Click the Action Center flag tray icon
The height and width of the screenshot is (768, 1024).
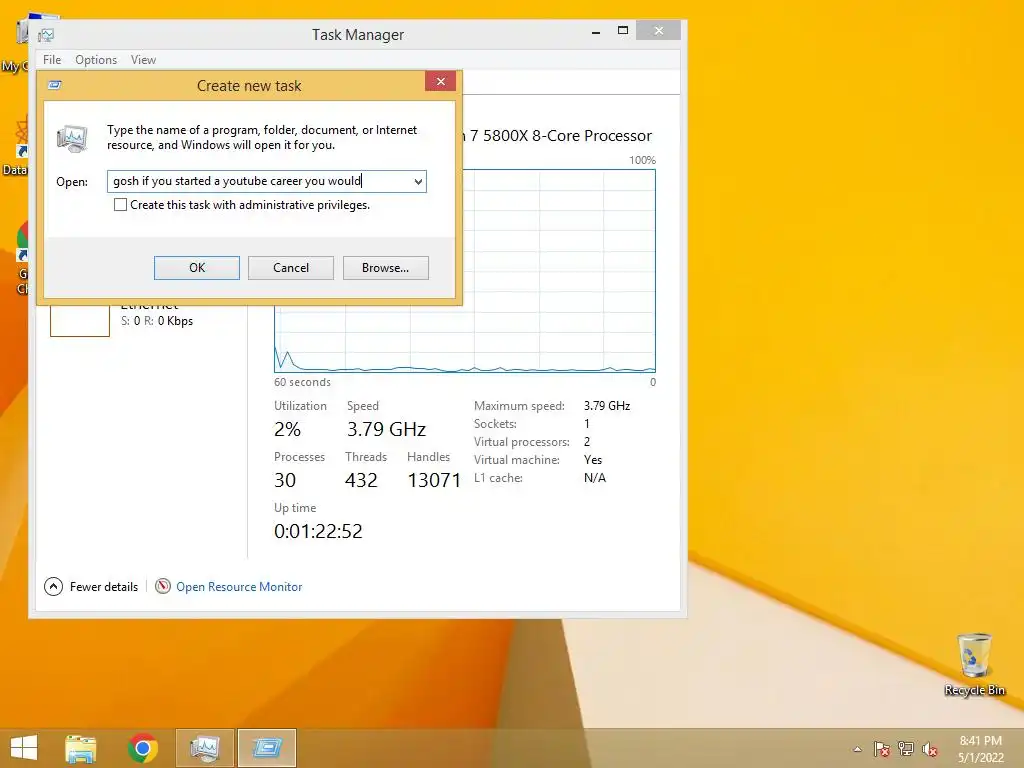pyautogui.click(x=882, y=749)
